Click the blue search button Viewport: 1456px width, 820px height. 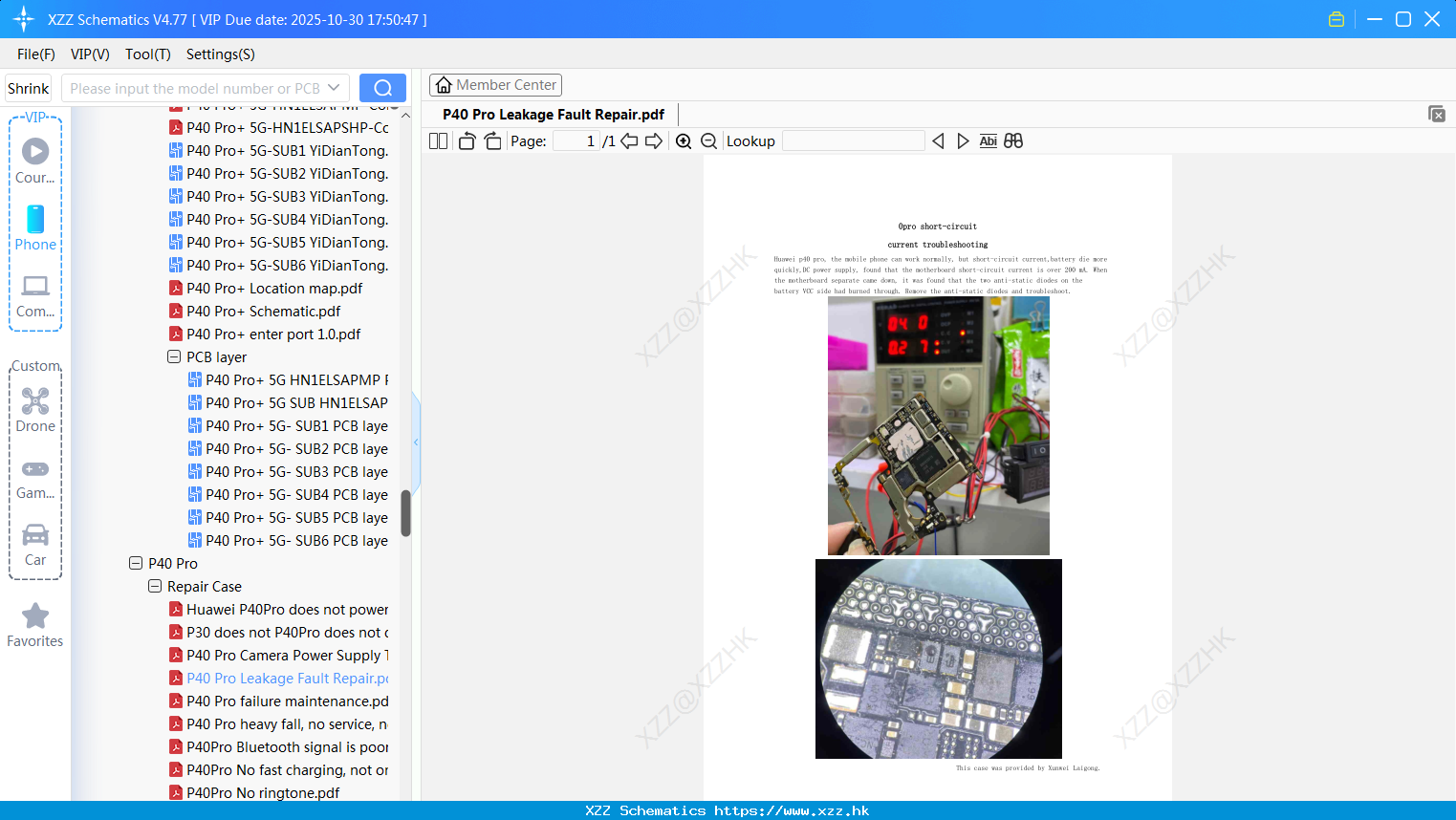(x=382, y=88)
